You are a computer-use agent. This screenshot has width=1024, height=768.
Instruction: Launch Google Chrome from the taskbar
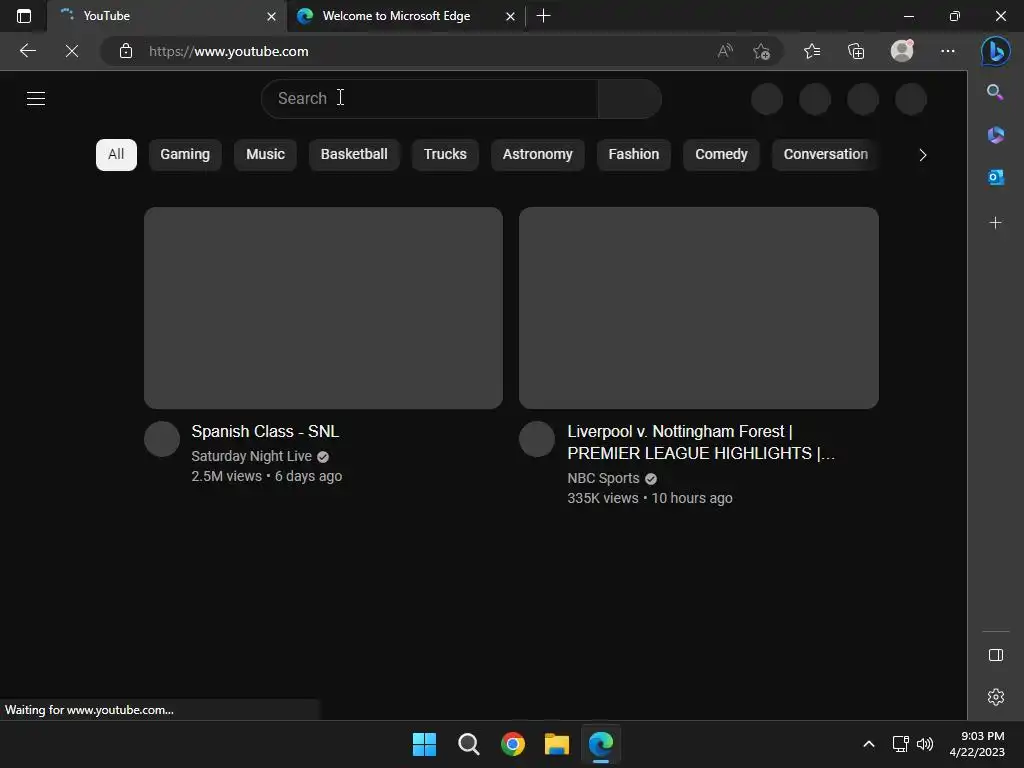513,744
